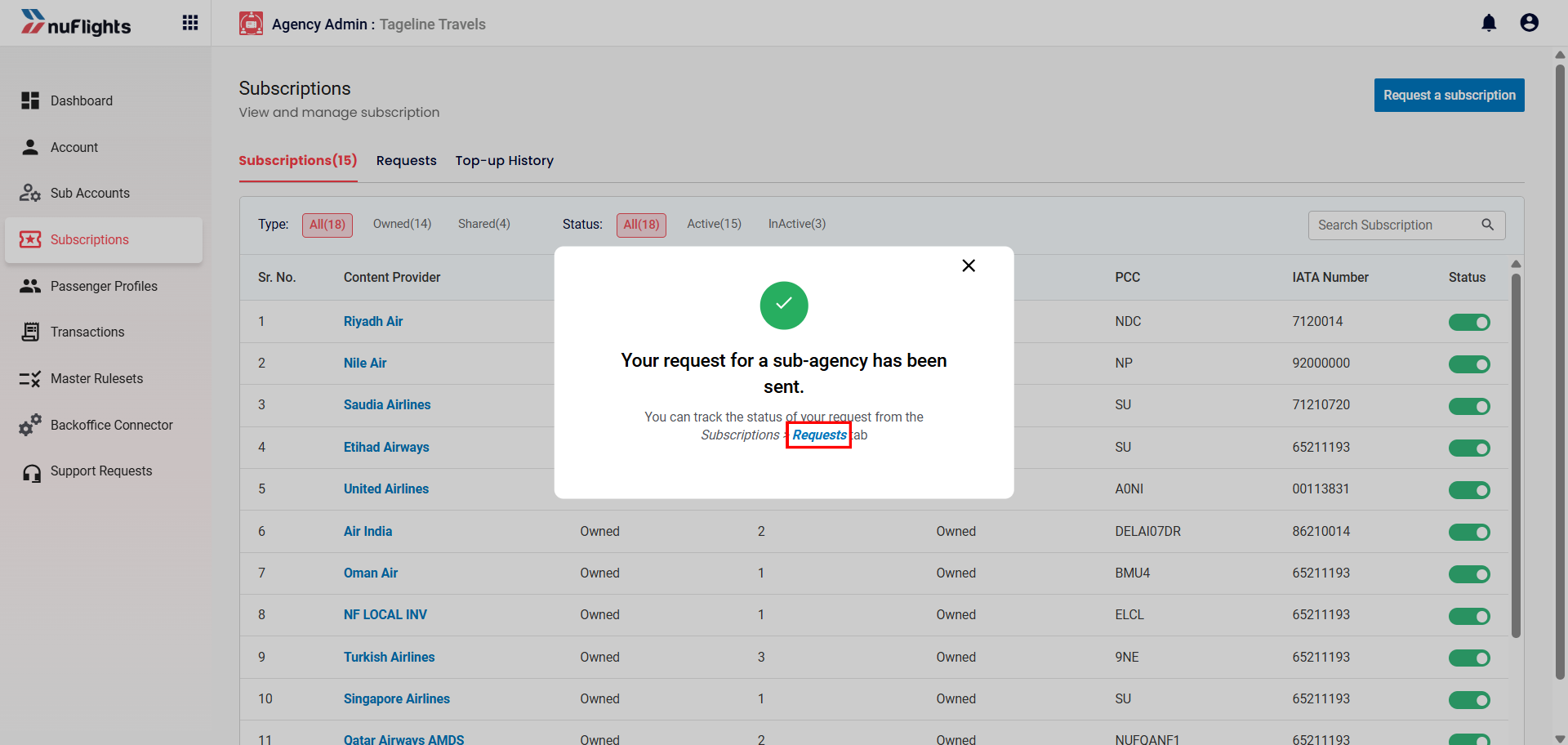Toggle Singapore Airlines subscription status
The height and width of the screenshot is (745, 1568).
point(1469,700)
